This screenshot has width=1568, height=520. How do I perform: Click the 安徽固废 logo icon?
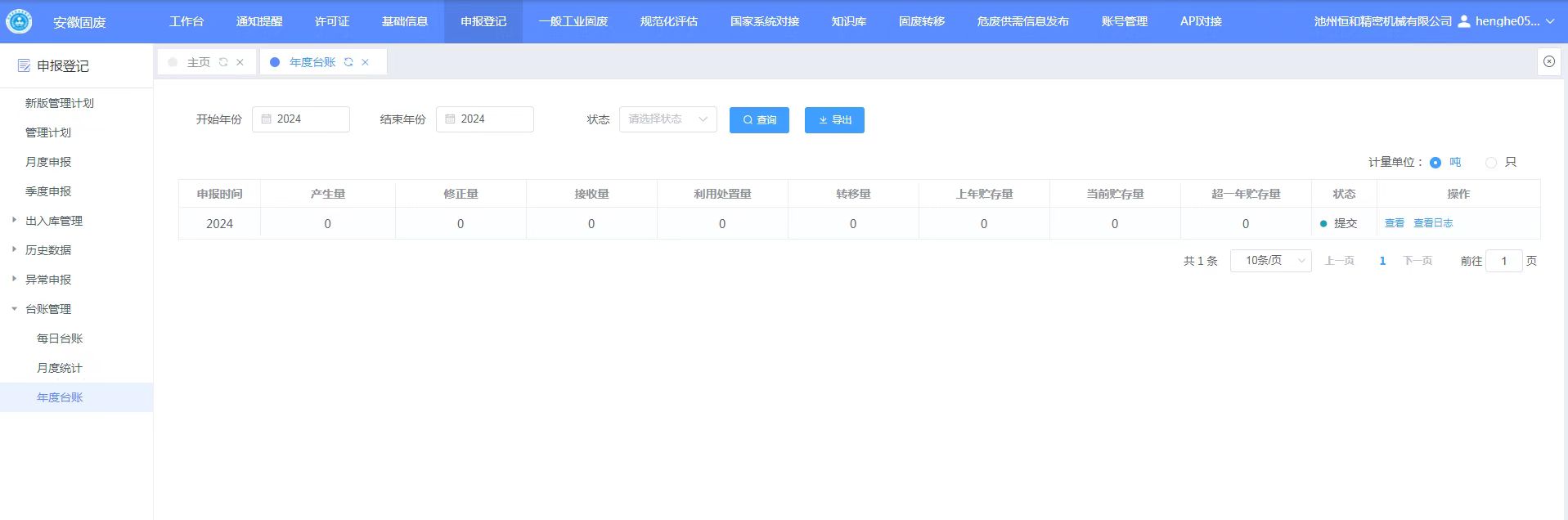coord(19,22)
